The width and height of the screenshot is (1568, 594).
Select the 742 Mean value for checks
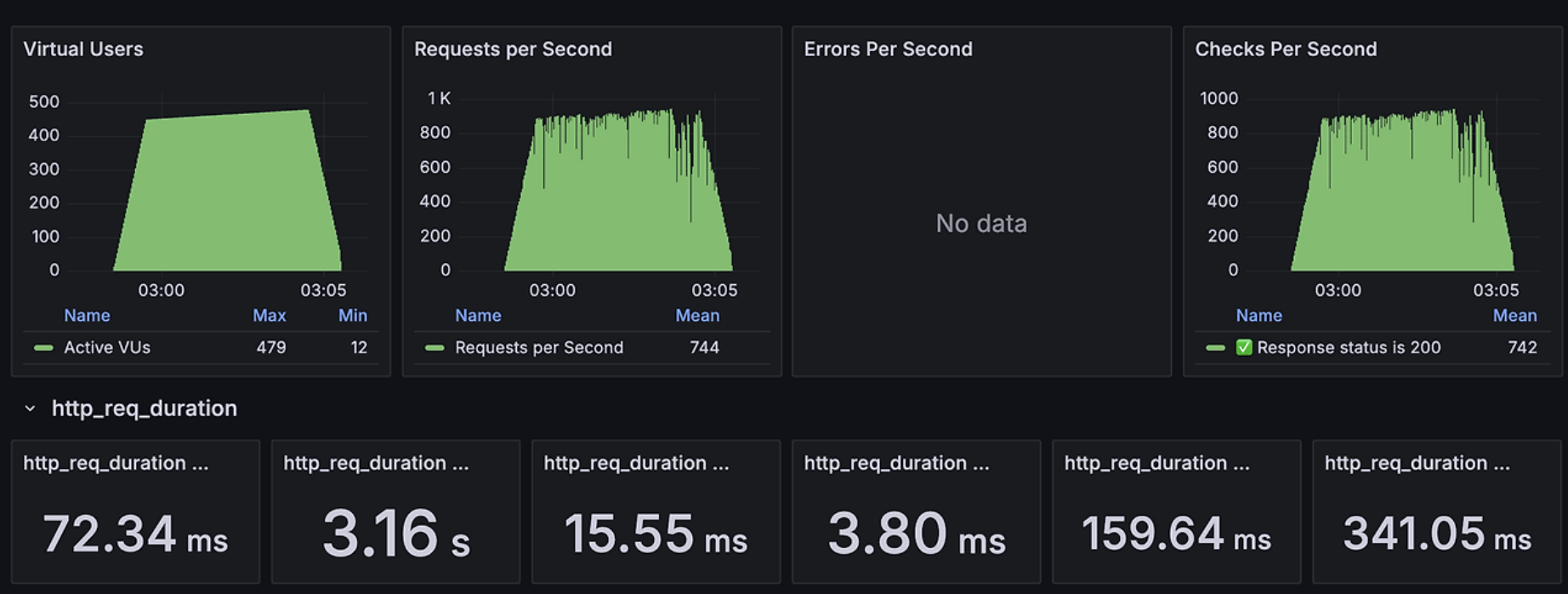pyautogui.click(x=1522, y=347)
